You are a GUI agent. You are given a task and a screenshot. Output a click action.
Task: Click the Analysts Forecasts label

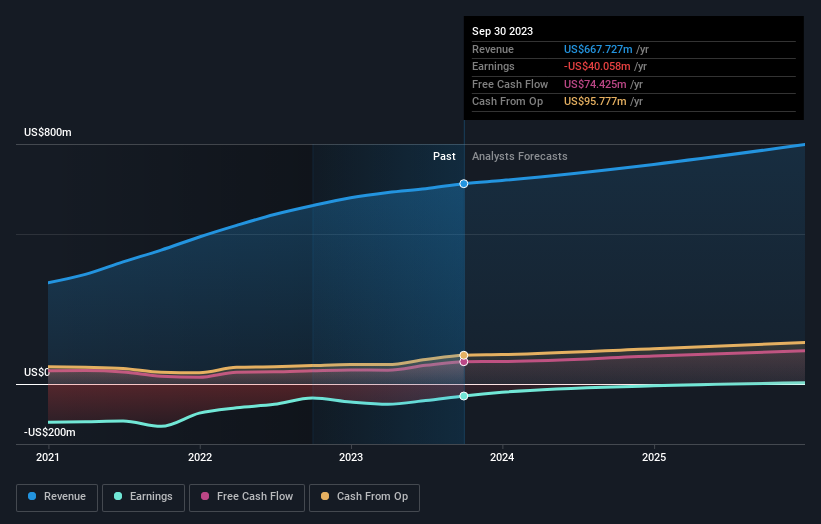pyautogui.click(x=519, y=157)
